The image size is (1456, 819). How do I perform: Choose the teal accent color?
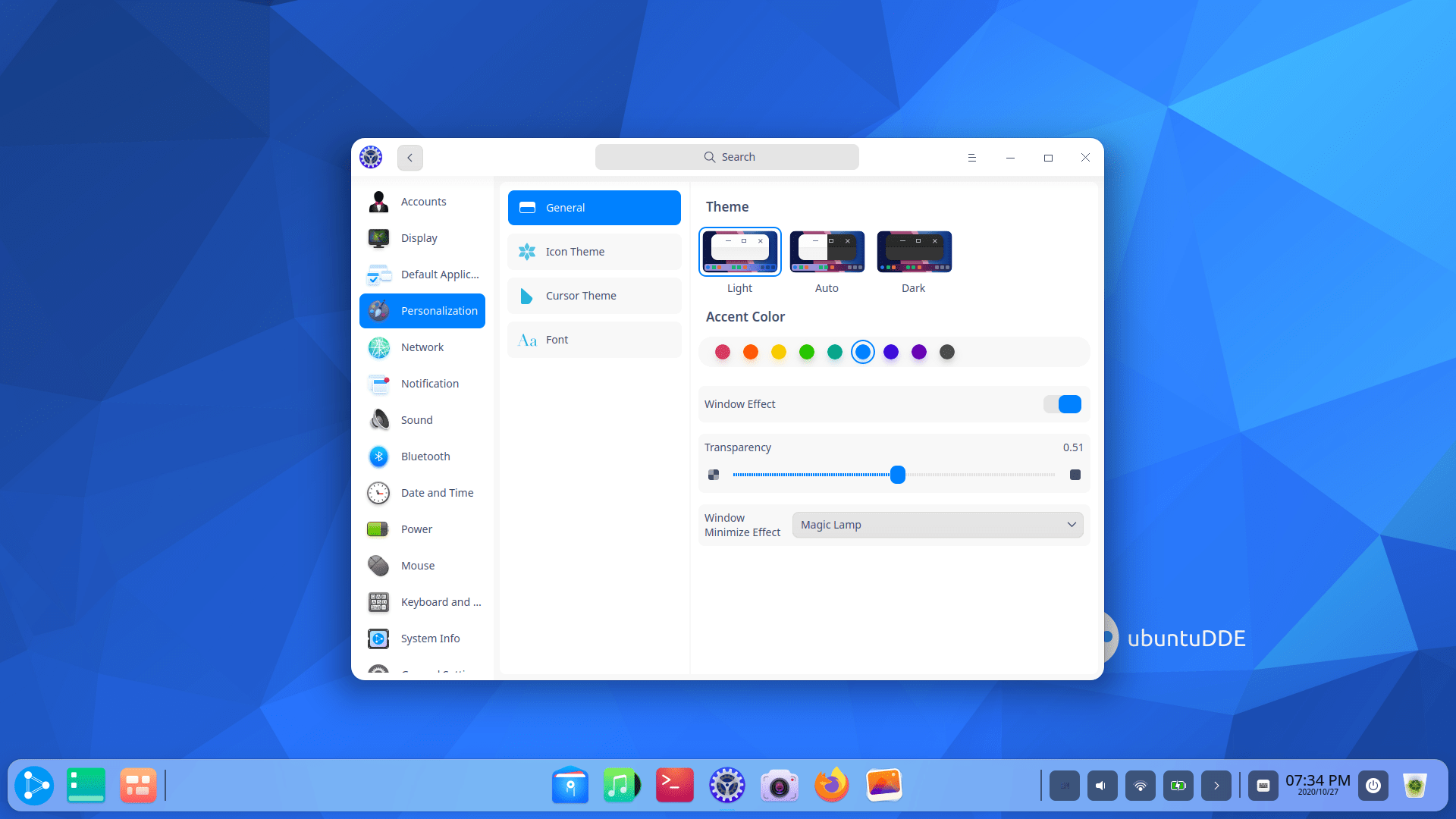click(x=835, y=352)
